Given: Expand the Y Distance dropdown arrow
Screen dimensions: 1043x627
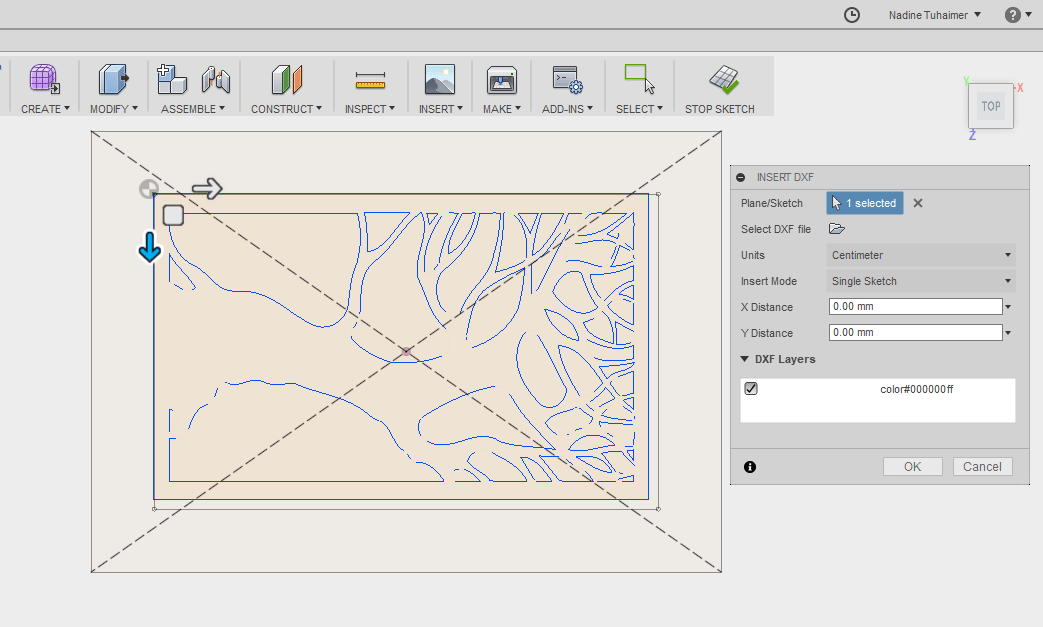Looking at the screenshot, I should 1008,333.
